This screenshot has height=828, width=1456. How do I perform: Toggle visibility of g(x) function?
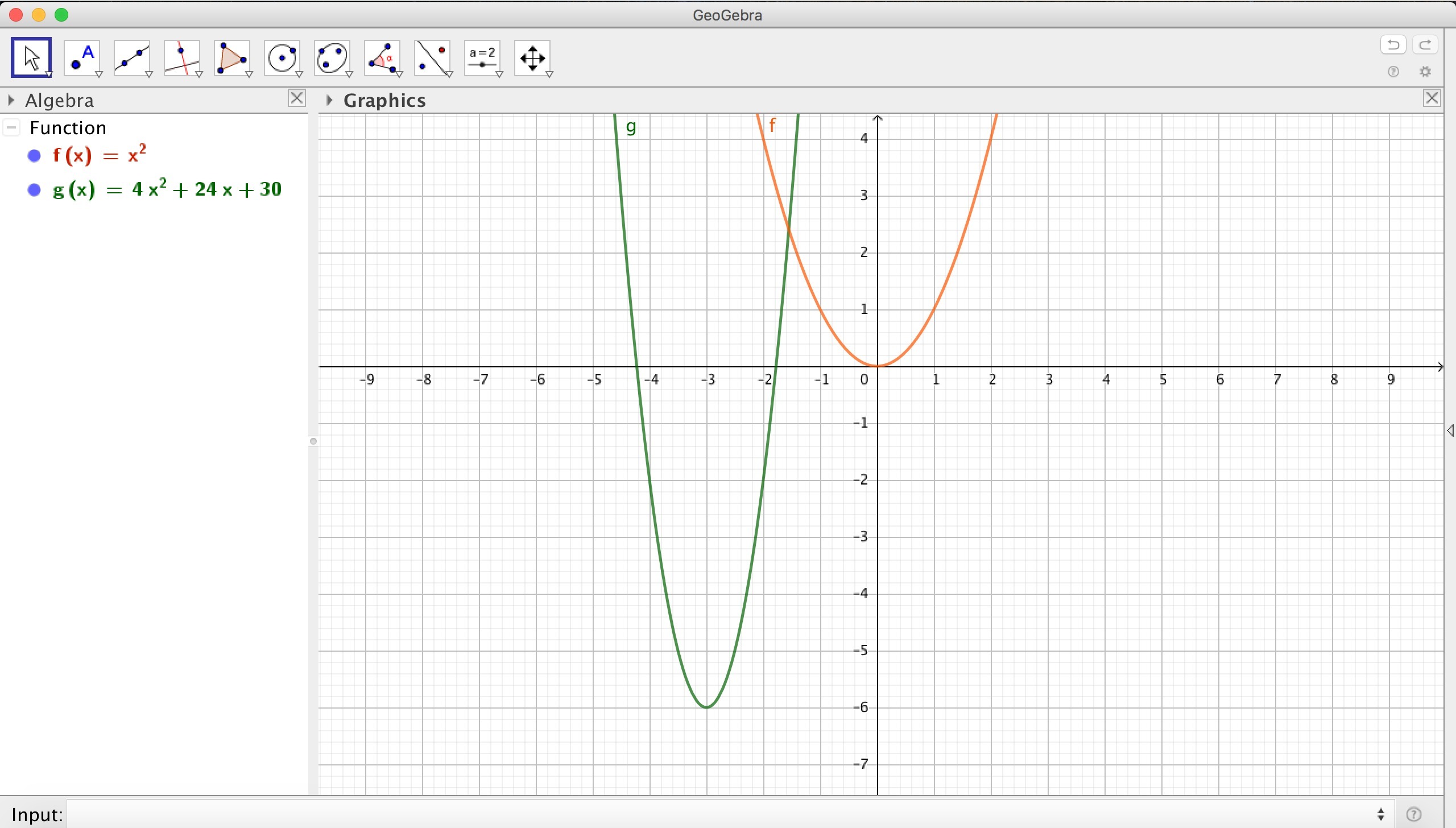click(34, 190)
